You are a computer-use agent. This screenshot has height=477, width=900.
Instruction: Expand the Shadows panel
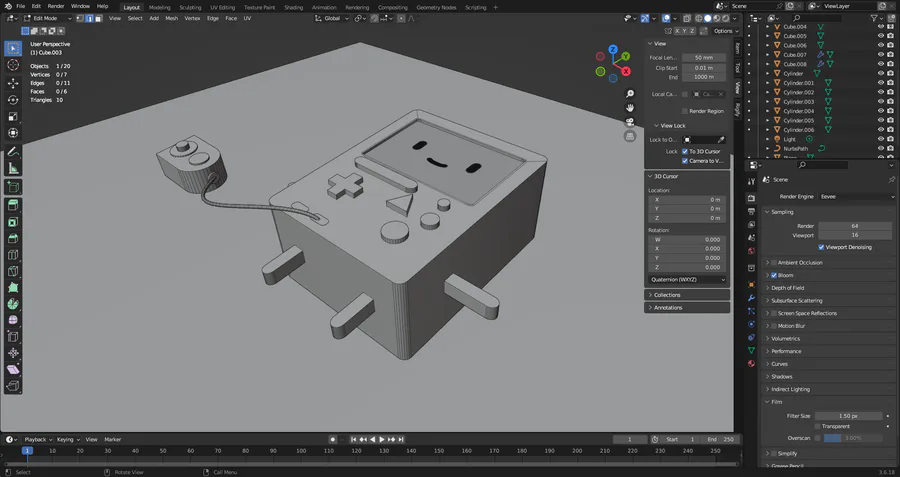point(829,377)
